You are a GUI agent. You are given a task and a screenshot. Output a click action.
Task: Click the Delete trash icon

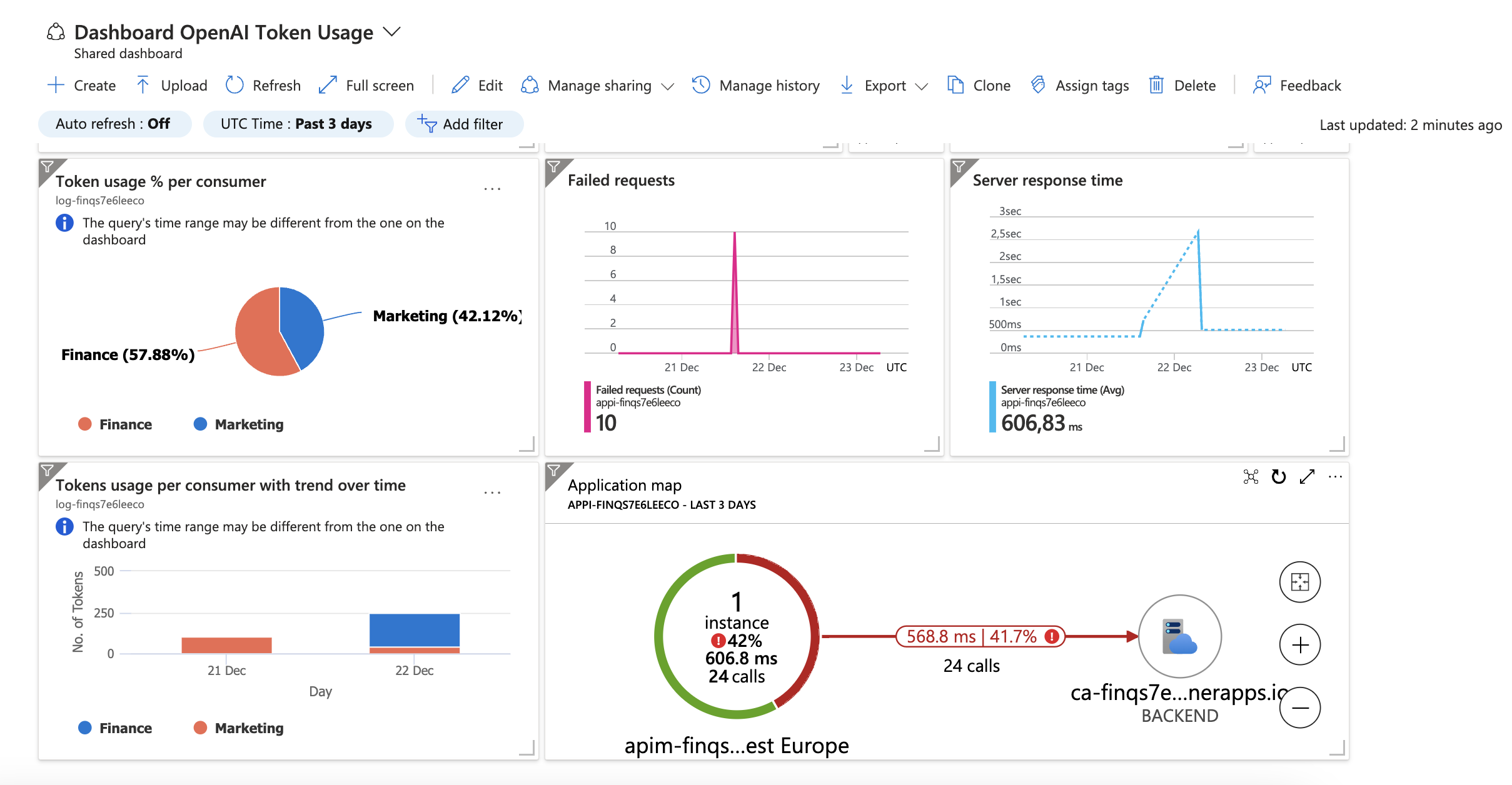(1156, 85)
